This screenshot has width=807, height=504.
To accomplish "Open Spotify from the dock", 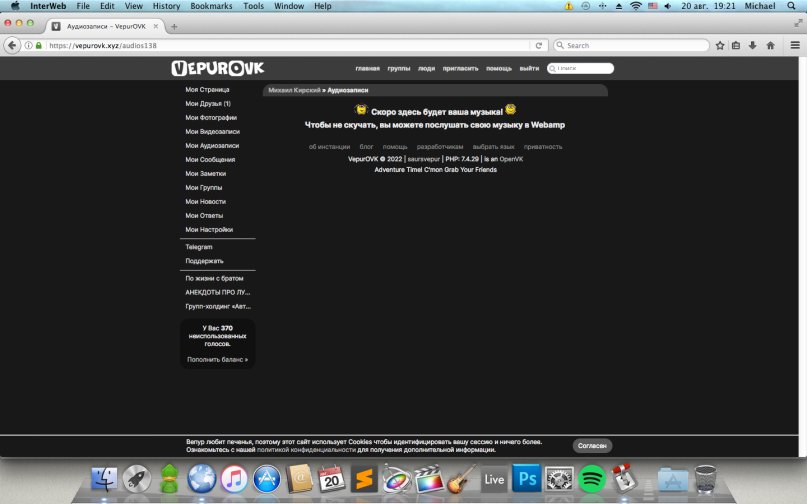I will (592, 479).
